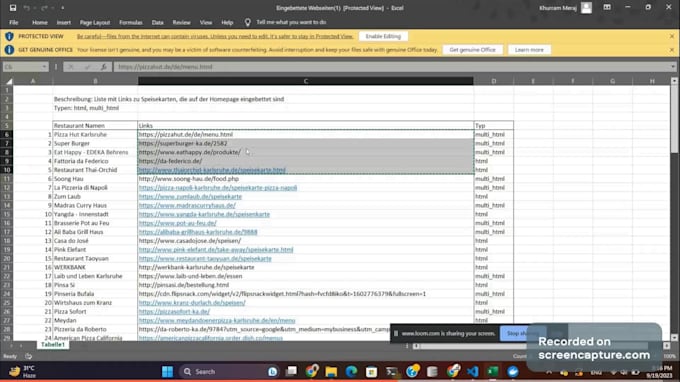Click the vertical scrollbar down arrow
Screen dimensions: 680x382
[674, 337]
